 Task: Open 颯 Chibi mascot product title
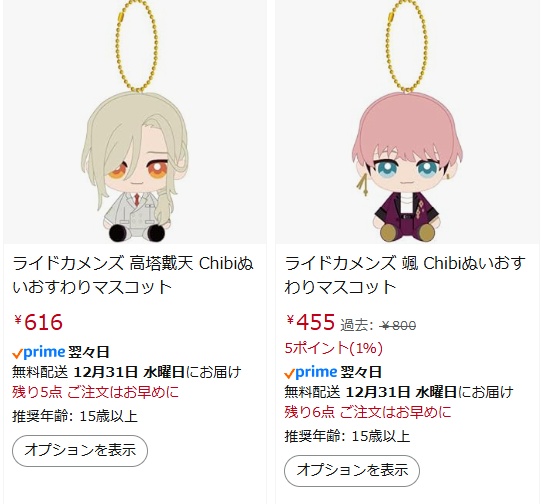[405, 275]
